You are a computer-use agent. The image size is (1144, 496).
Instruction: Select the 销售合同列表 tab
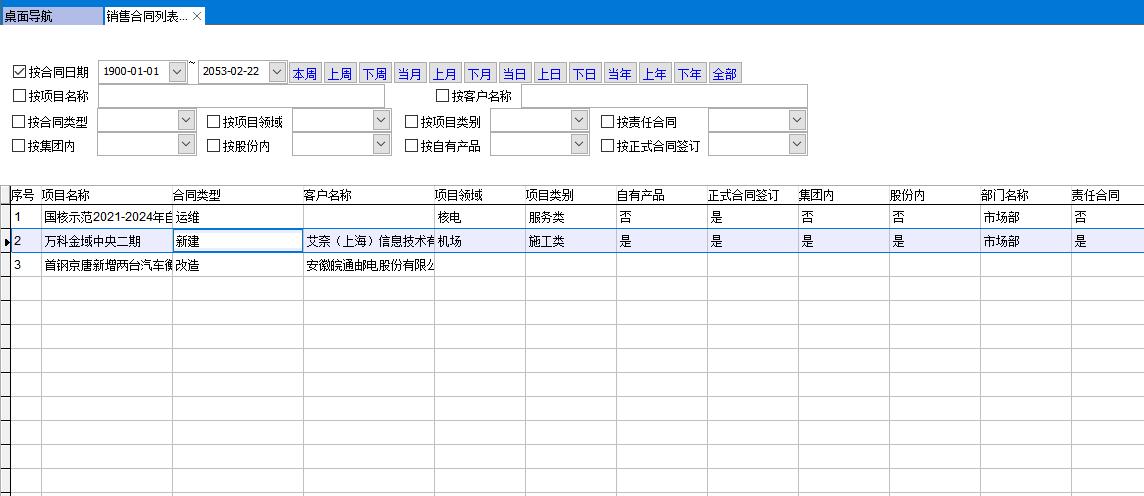click(146, 16)
